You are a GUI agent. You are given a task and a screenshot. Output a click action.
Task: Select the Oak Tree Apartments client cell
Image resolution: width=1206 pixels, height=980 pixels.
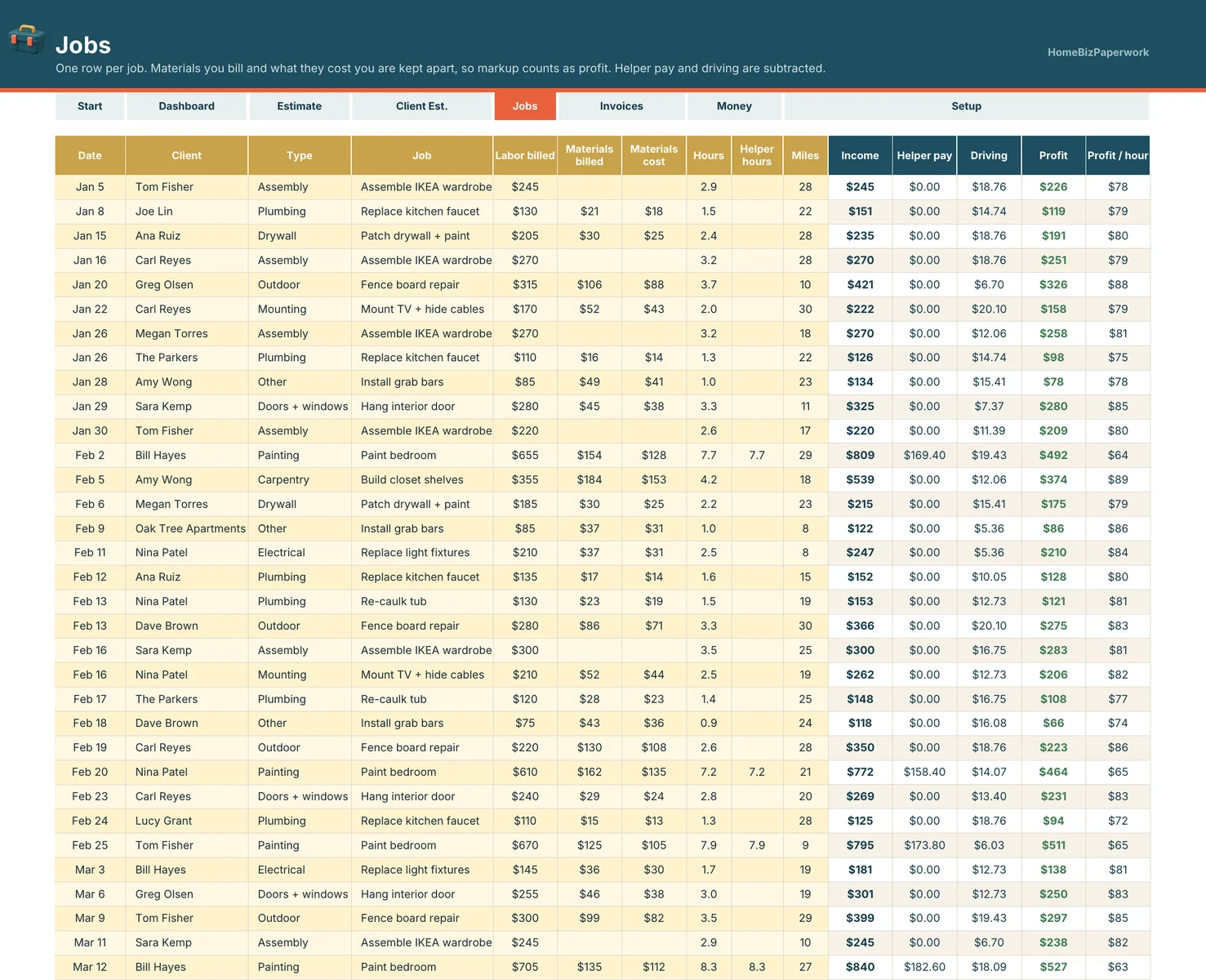pyautogui.click(x=187, y=528)
